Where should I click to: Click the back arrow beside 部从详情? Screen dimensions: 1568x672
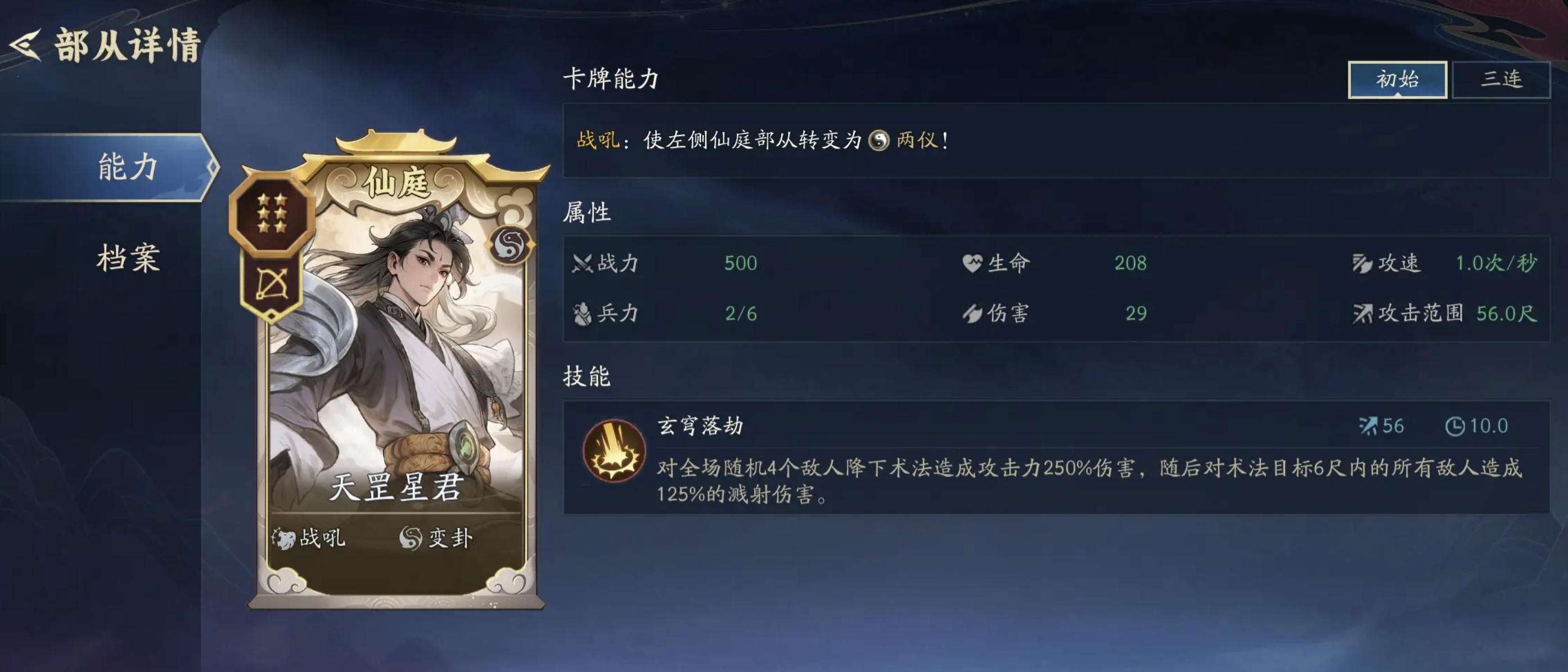pyautogui.click(x=25, y=45)
